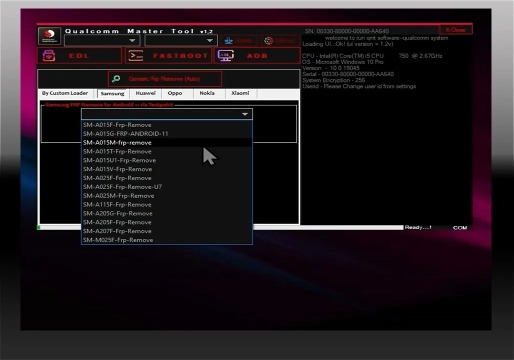Select the Samsung tab
This screenshot has width=514, height=360.
(113, 94)
